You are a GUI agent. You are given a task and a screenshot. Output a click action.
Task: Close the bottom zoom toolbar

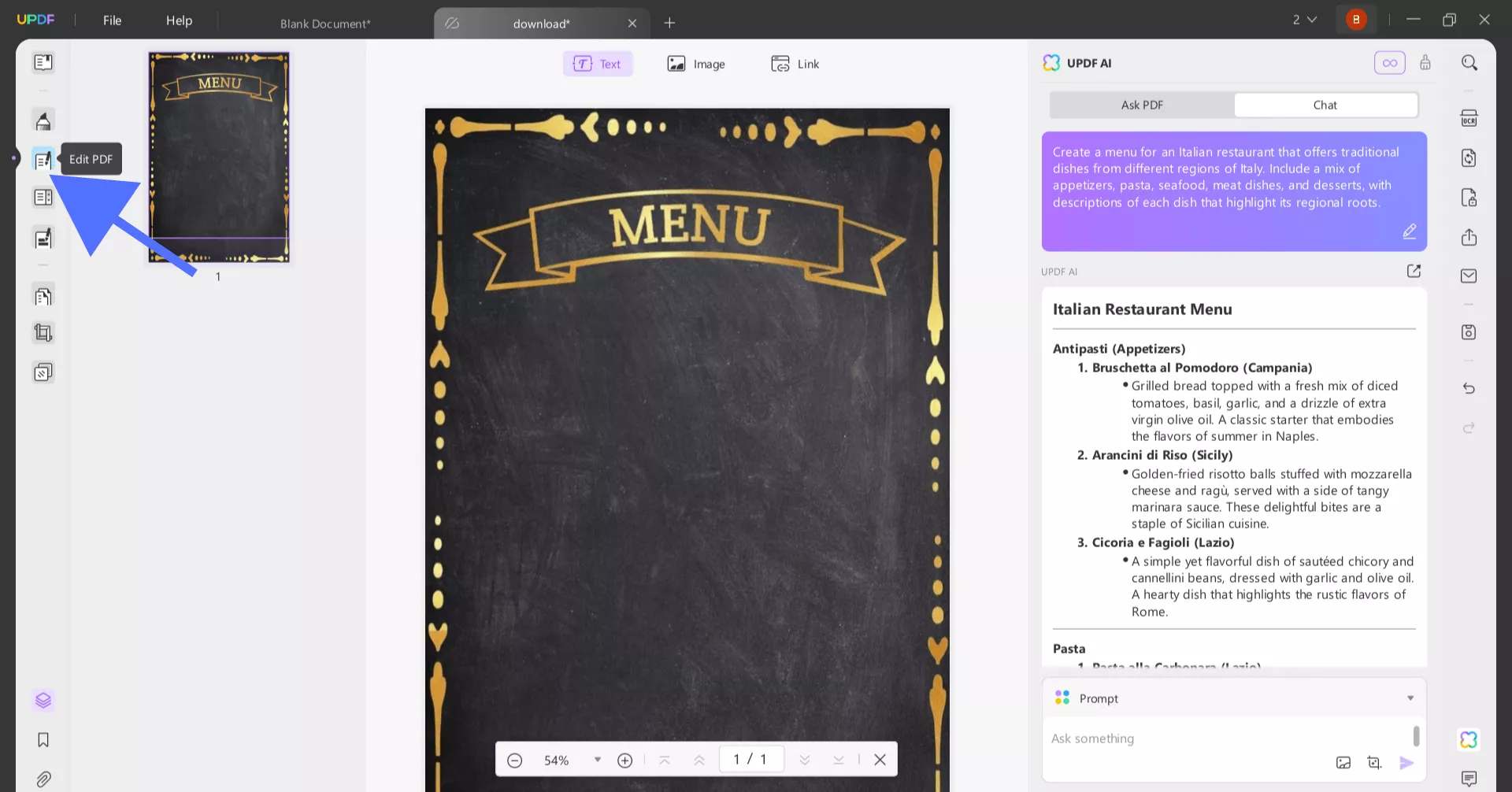880,760
